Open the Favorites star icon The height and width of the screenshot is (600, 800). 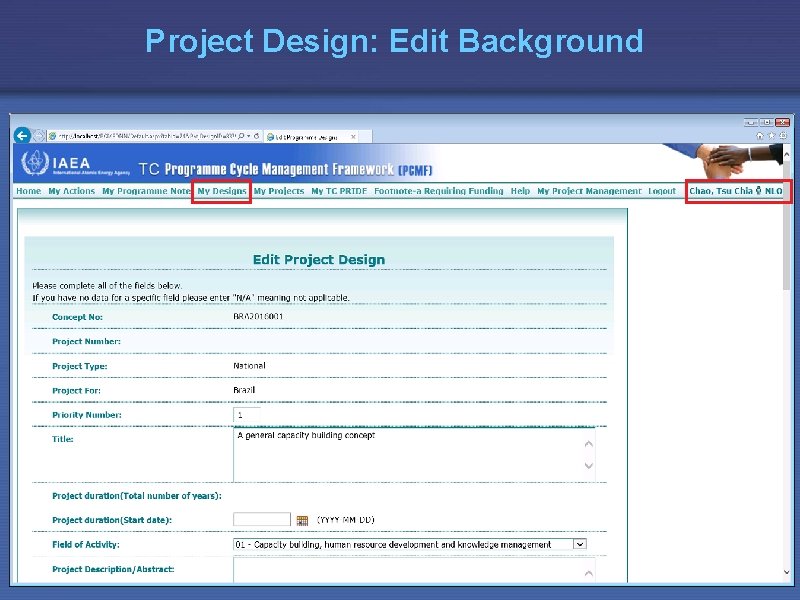[x=771, y=133]
